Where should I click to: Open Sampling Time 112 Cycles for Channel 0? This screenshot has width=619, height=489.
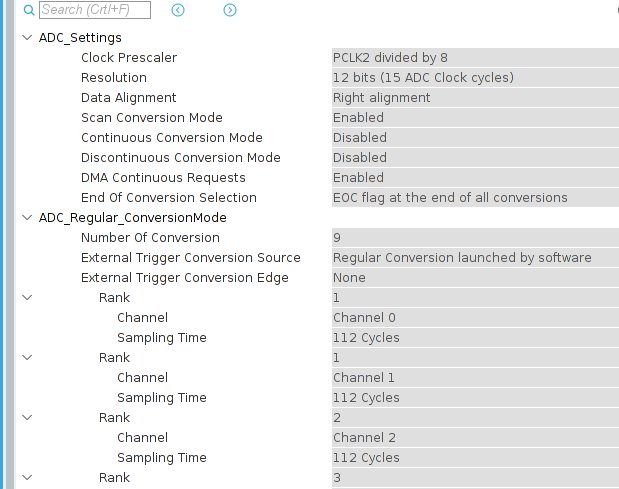click(x=475, y=338)
